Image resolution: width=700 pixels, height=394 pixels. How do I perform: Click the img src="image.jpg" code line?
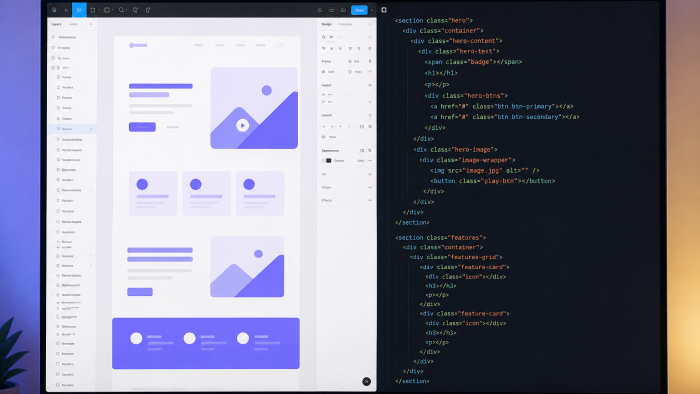coord(485,170)
